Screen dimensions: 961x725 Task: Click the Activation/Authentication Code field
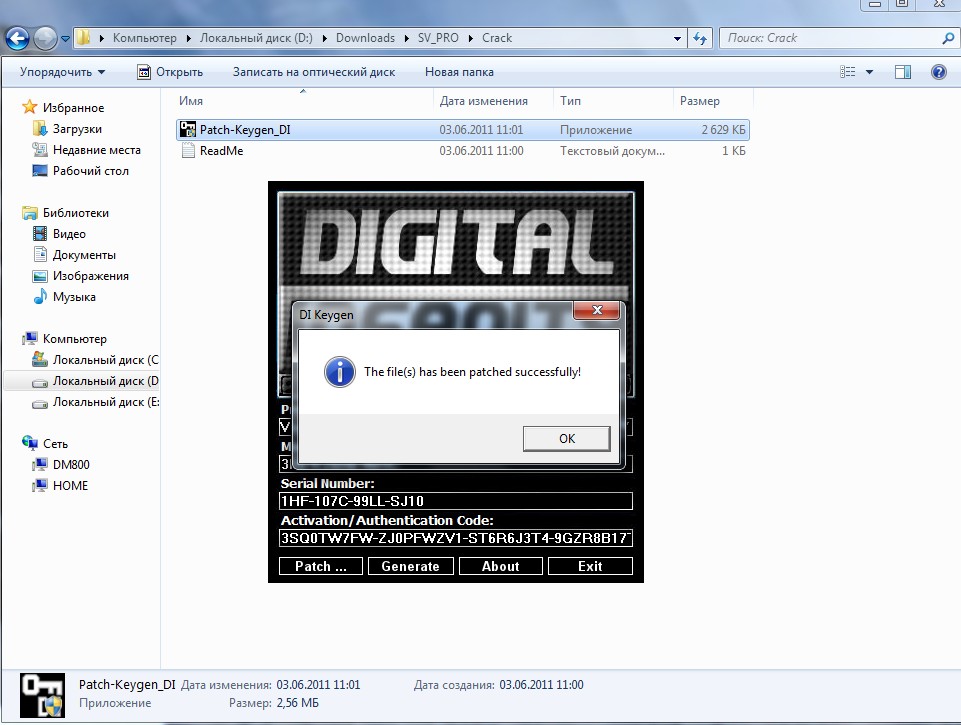coord(455,538)
